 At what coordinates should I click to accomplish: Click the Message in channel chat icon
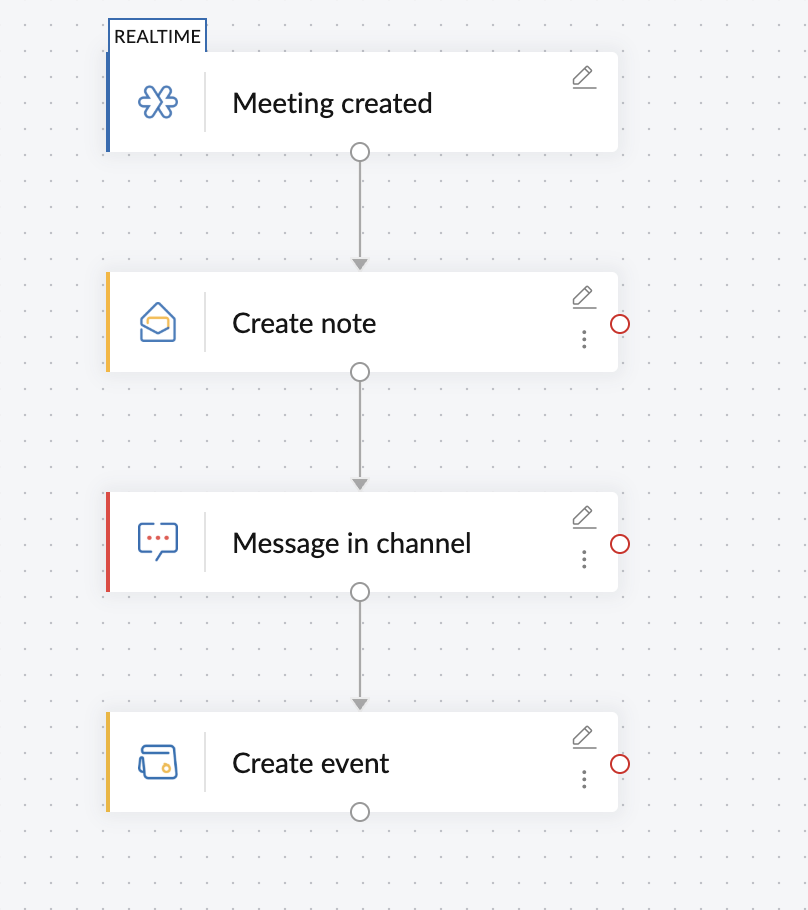158,542
